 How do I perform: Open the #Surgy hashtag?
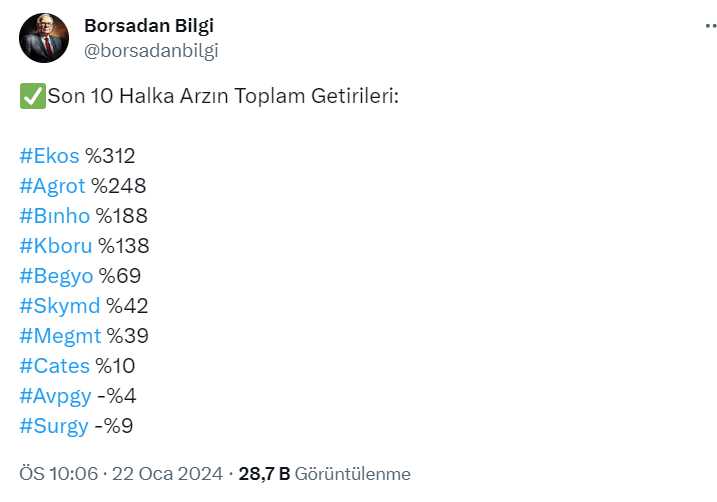(54, 426)
